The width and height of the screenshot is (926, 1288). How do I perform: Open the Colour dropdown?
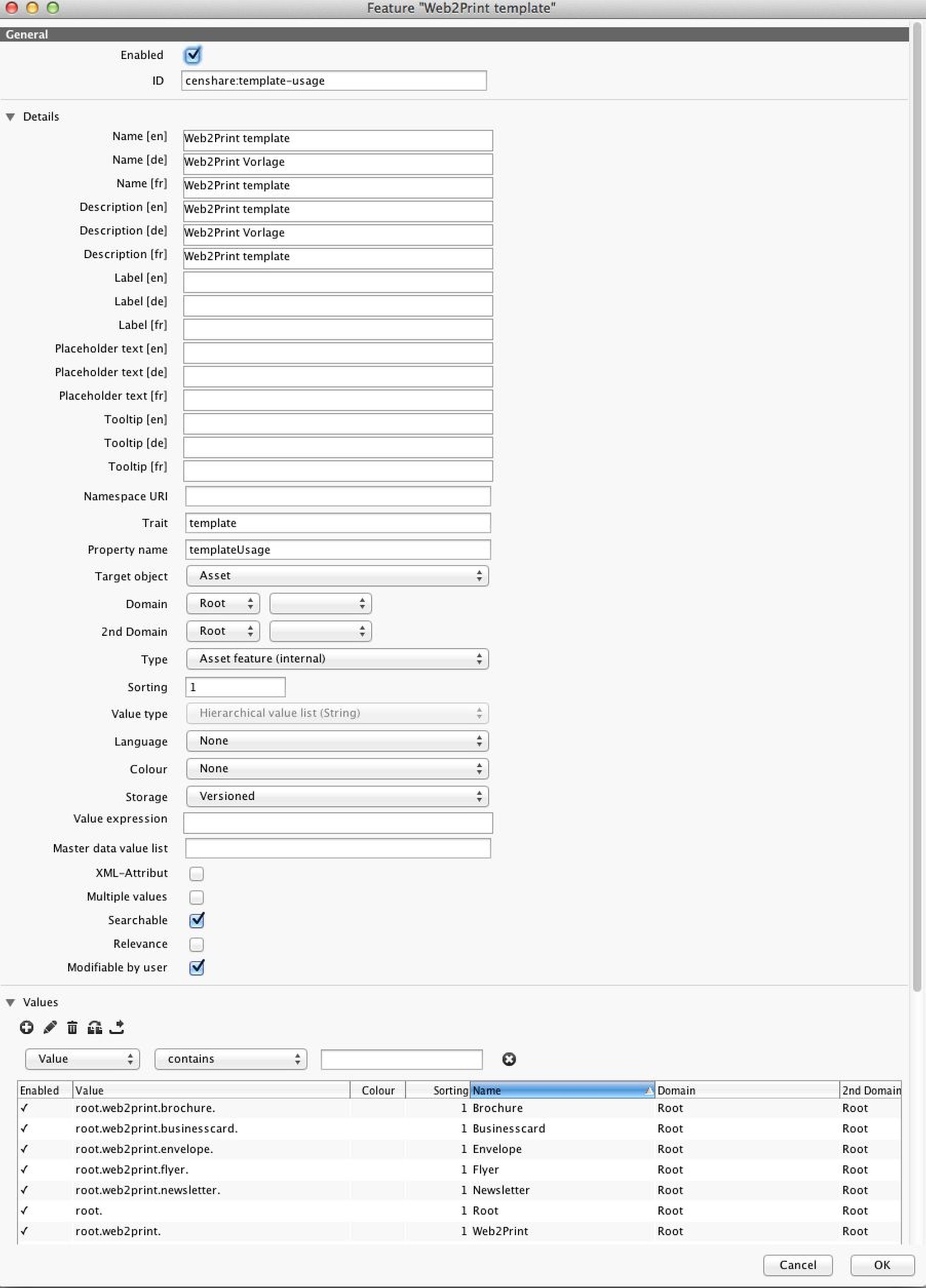(337, 769)
